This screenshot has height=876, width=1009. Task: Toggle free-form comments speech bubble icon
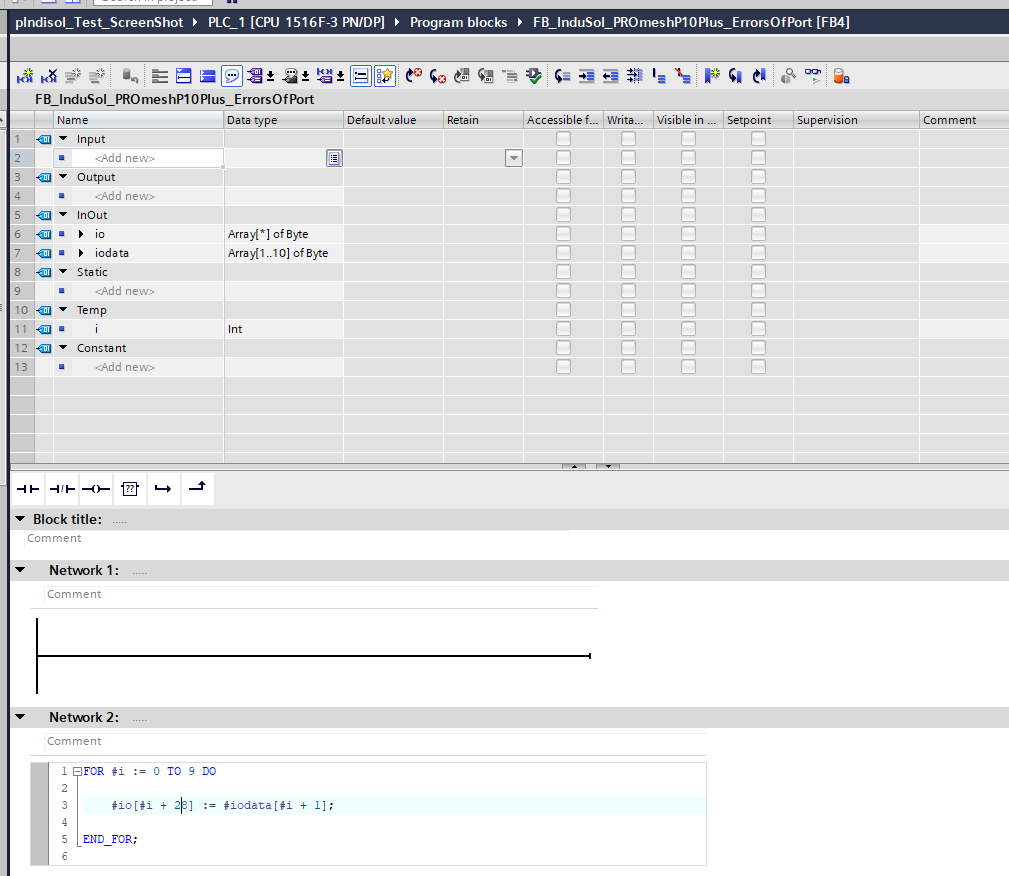coord(232,76)
